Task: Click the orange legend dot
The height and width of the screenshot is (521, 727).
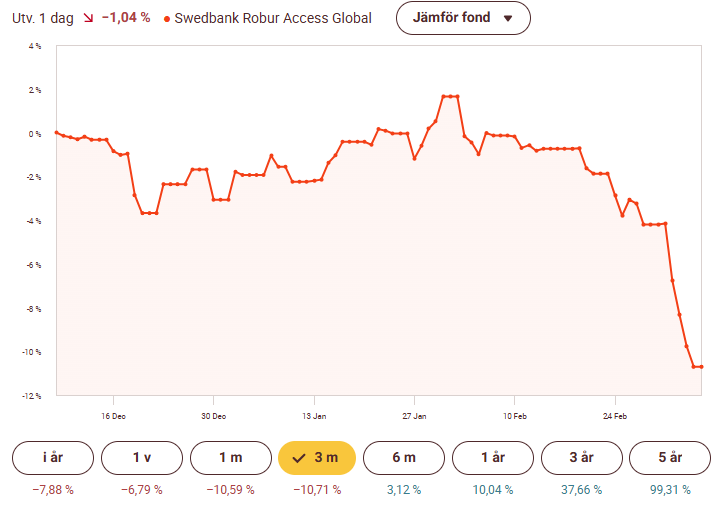Action: (x=166, y=19)
